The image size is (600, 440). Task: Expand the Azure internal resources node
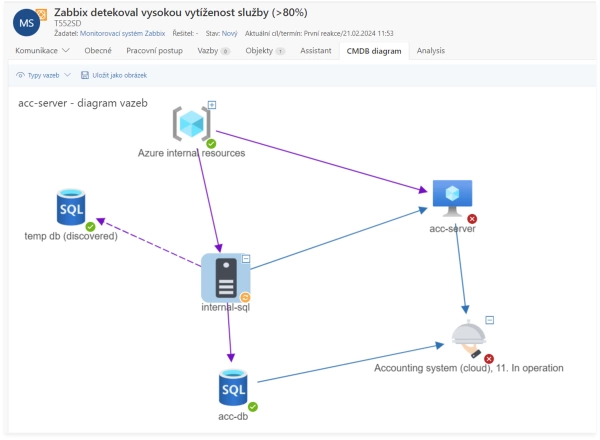[212, 105]
